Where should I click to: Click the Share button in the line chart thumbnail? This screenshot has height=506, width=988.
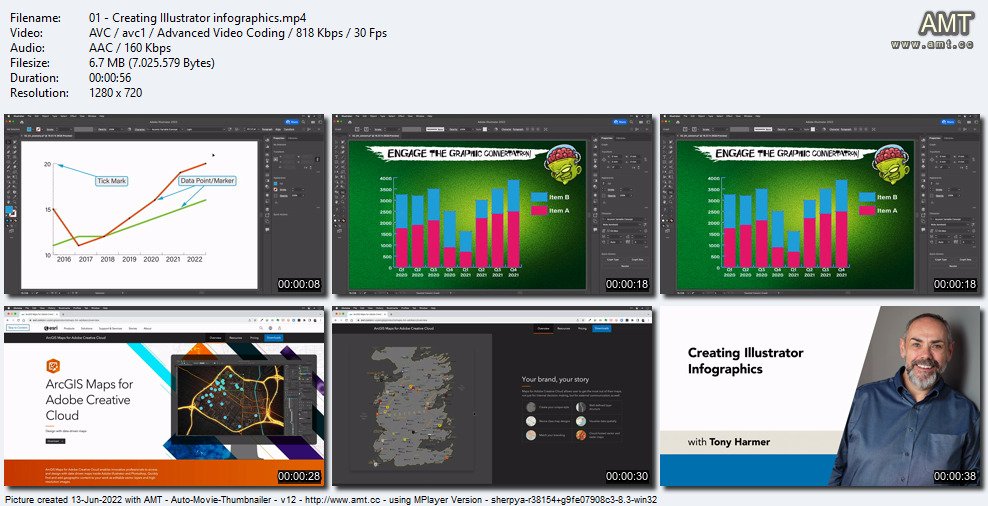click(293, 122)
